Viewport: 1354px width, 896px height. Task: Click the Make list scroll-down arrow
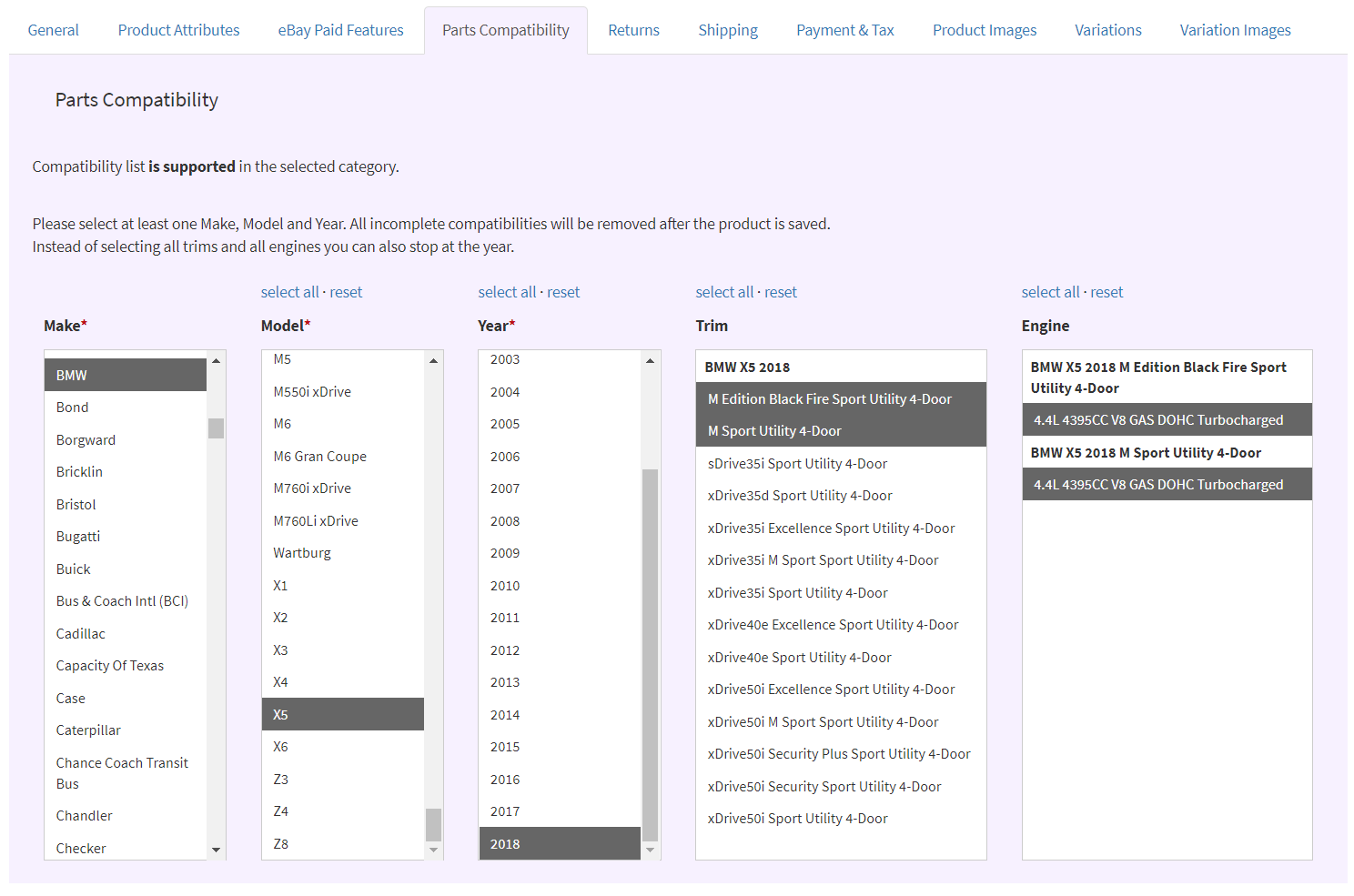217,850
